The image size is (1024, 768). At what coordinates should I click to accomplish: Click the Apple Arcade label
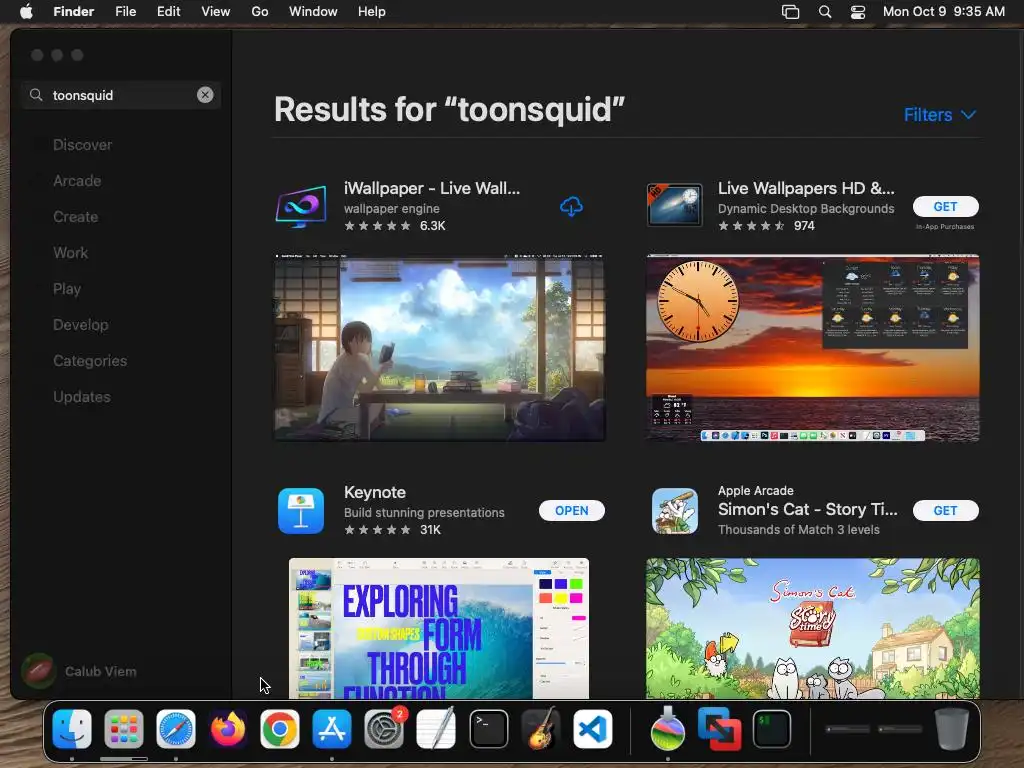(756, 490)
